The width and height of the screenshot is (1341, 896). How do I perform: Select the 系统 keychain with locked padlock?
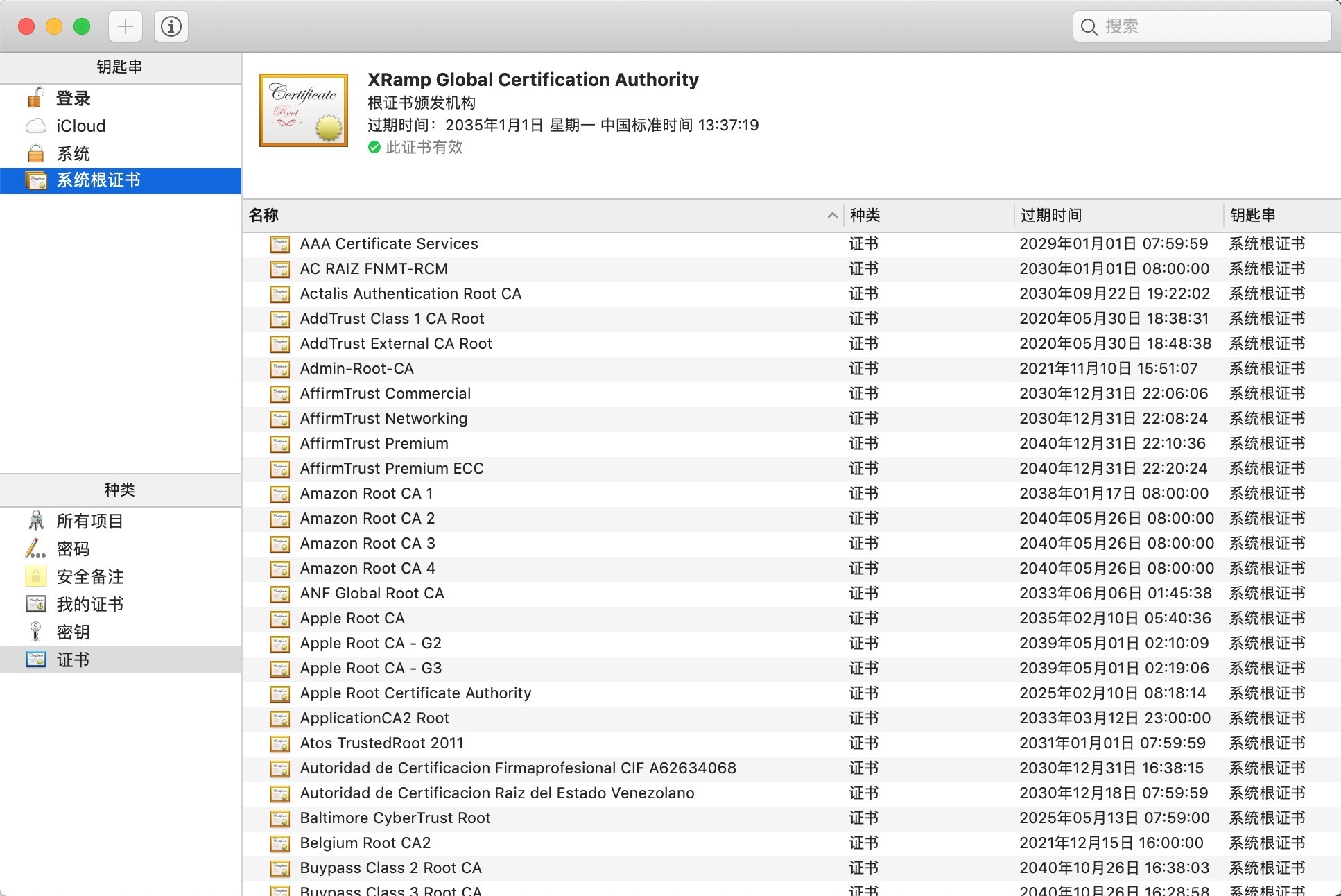73,153
